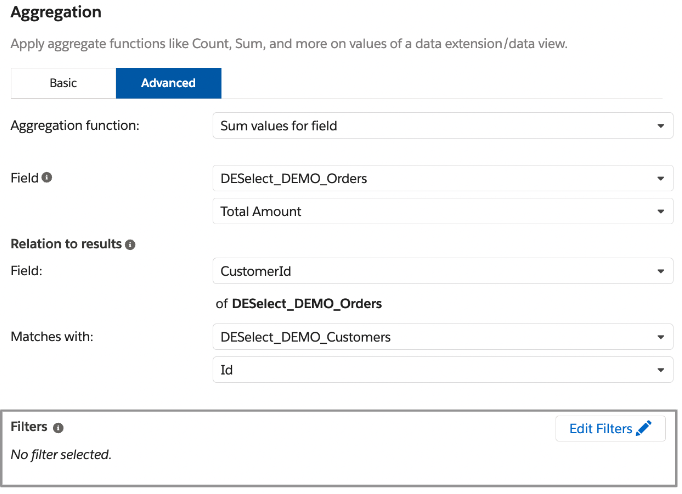Click the caret arrow on CustomerId
682x494 pixels.
pos(660,272)
